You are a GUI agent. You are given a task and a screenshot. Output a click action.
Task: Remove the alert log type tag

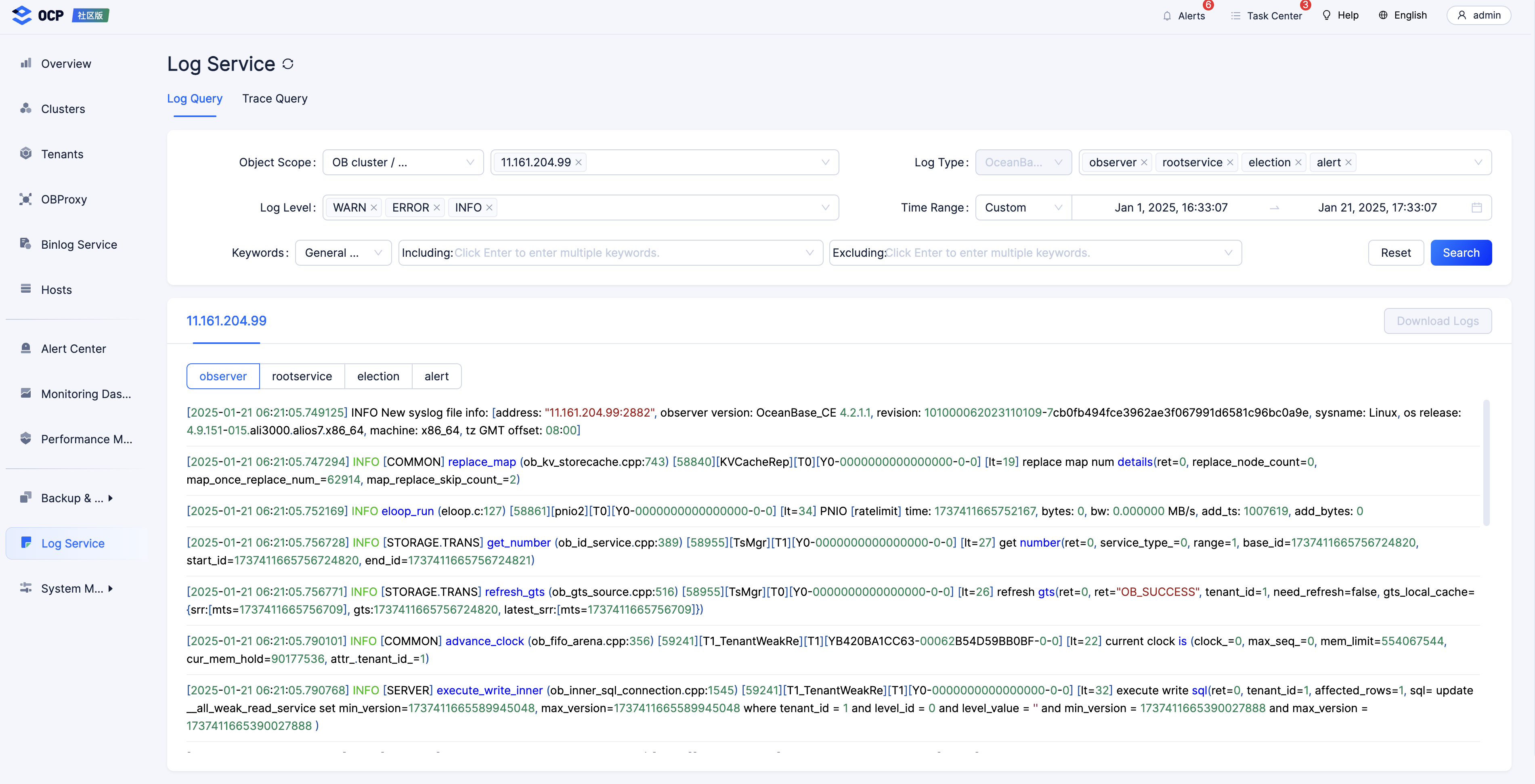(1348, 163)
